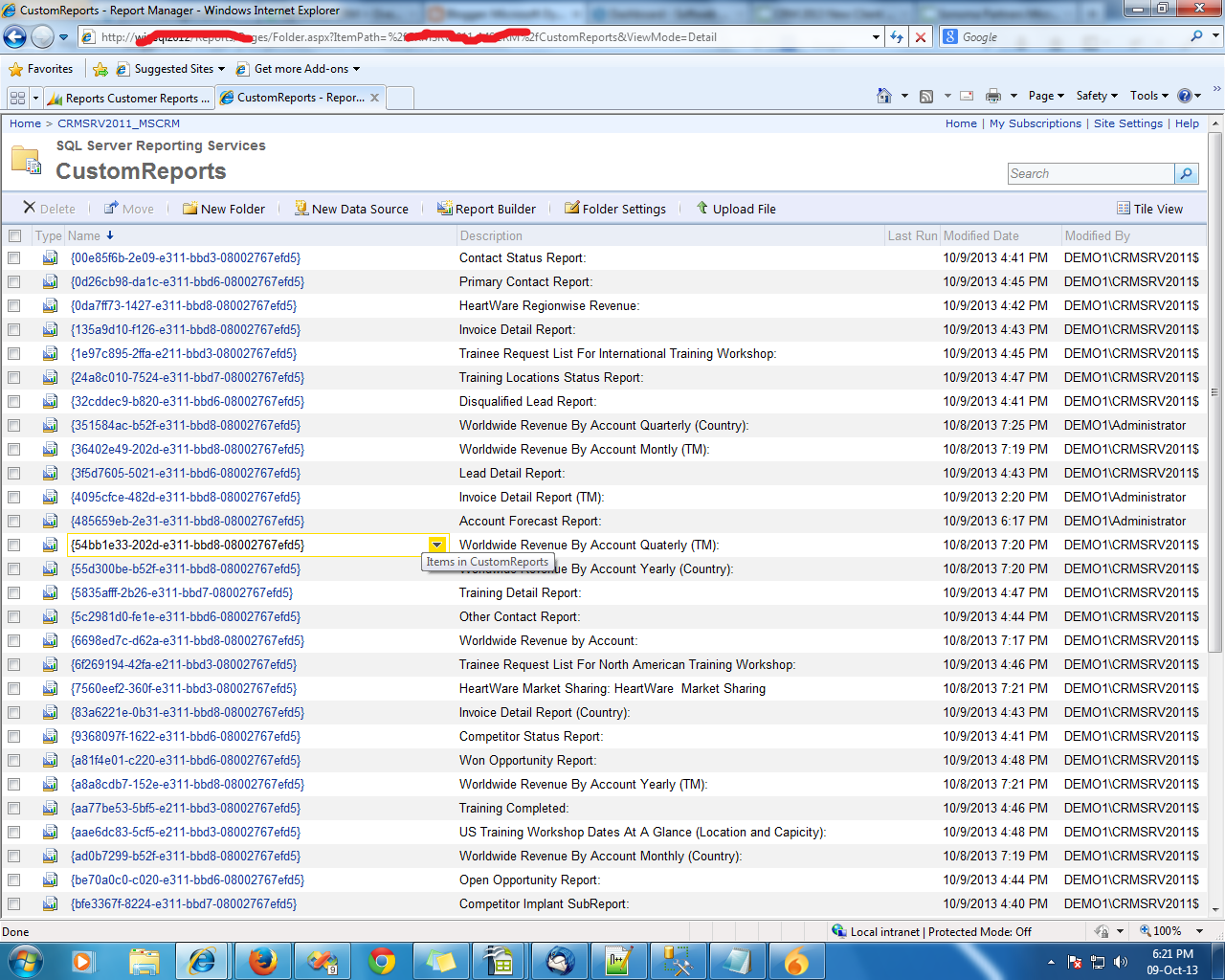Open the report's yellow dropdown menu

pos(437,544)
